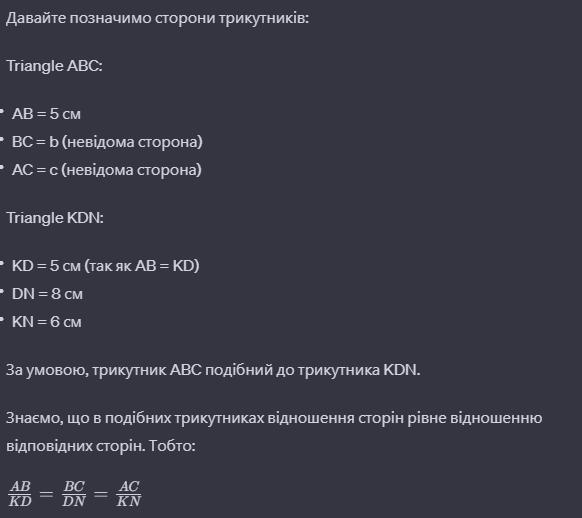Click the 'BC = b (невідома сторона)' line
The image size is (582, 518).
[x=107, y=142]
